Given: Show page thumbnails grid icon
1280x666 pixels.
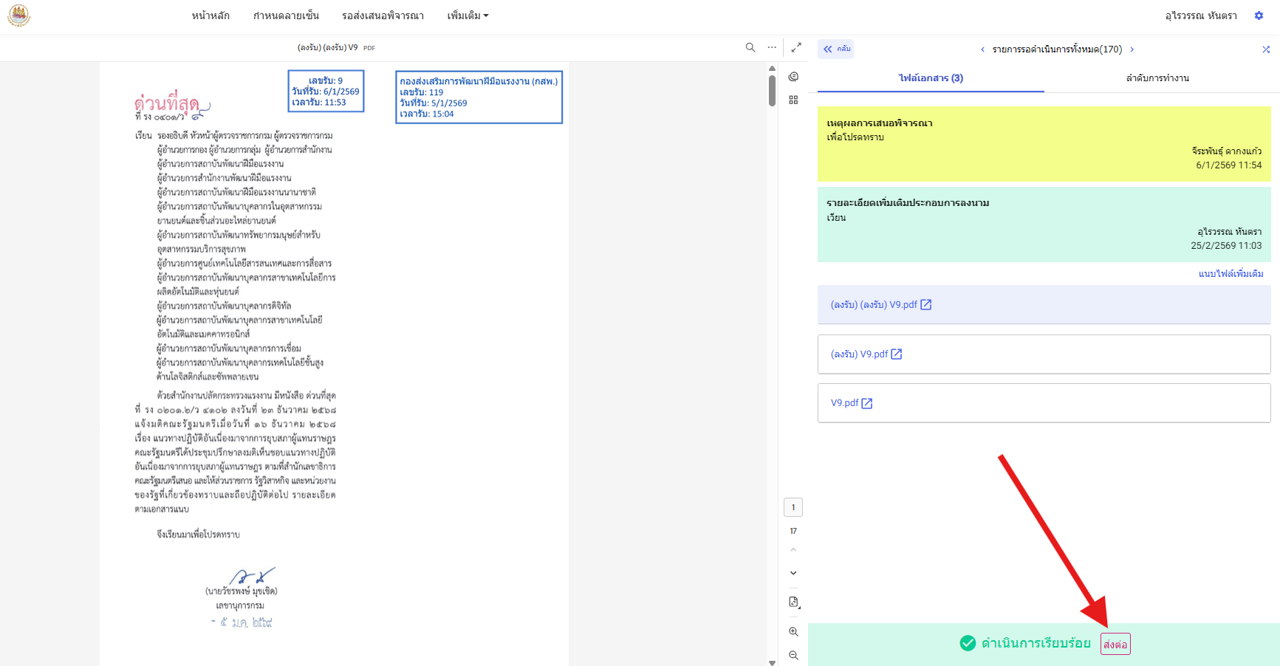Looking at the screenshot, I should pos(793,100).
